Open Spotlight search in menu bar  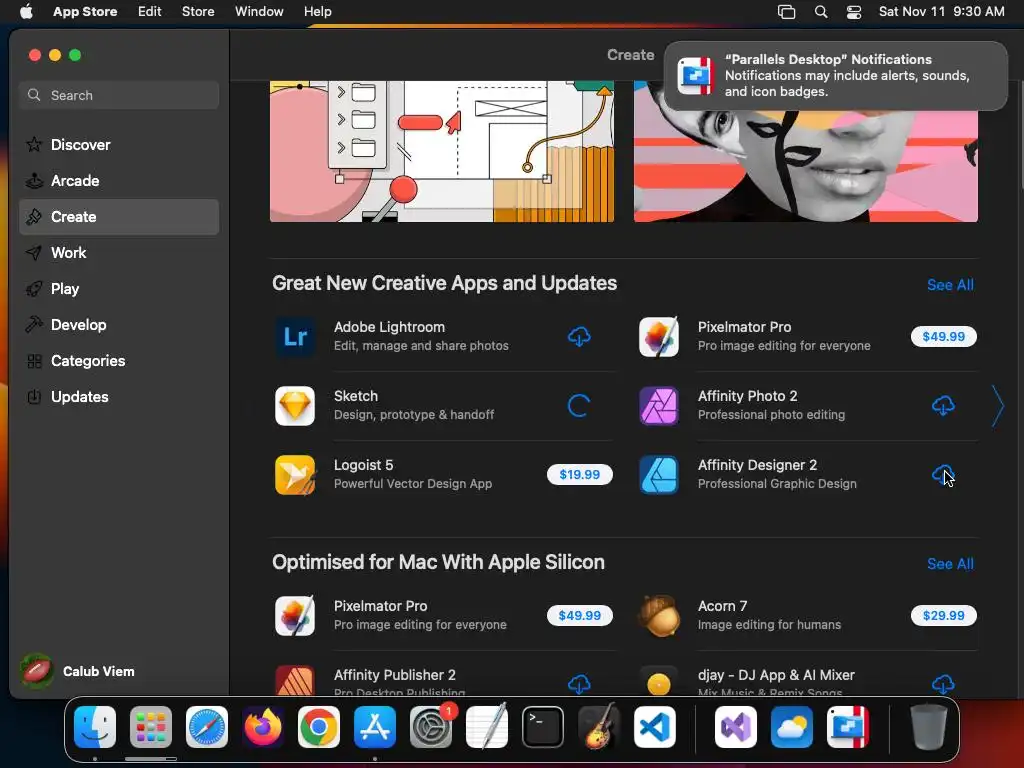click(821, 11)
